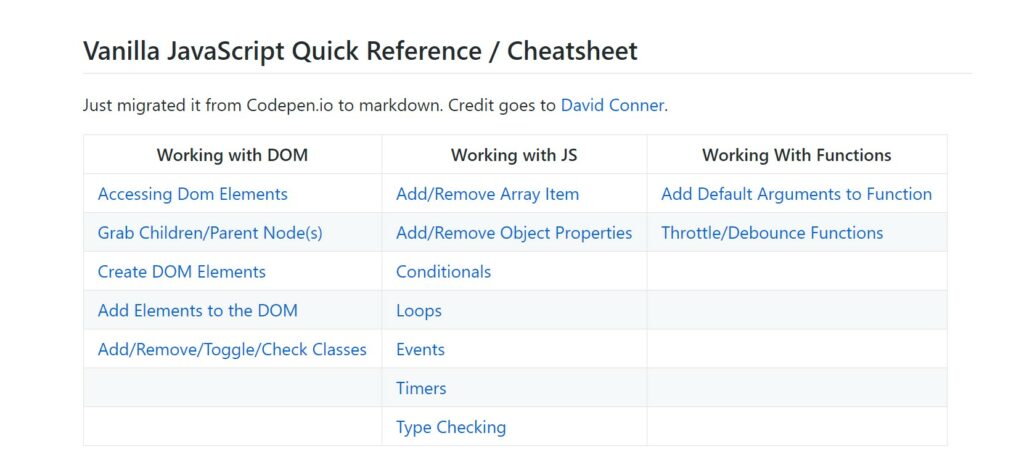The image size is (1024, 470).
Task: Go to the Timers section
Action: coord(421,388)
